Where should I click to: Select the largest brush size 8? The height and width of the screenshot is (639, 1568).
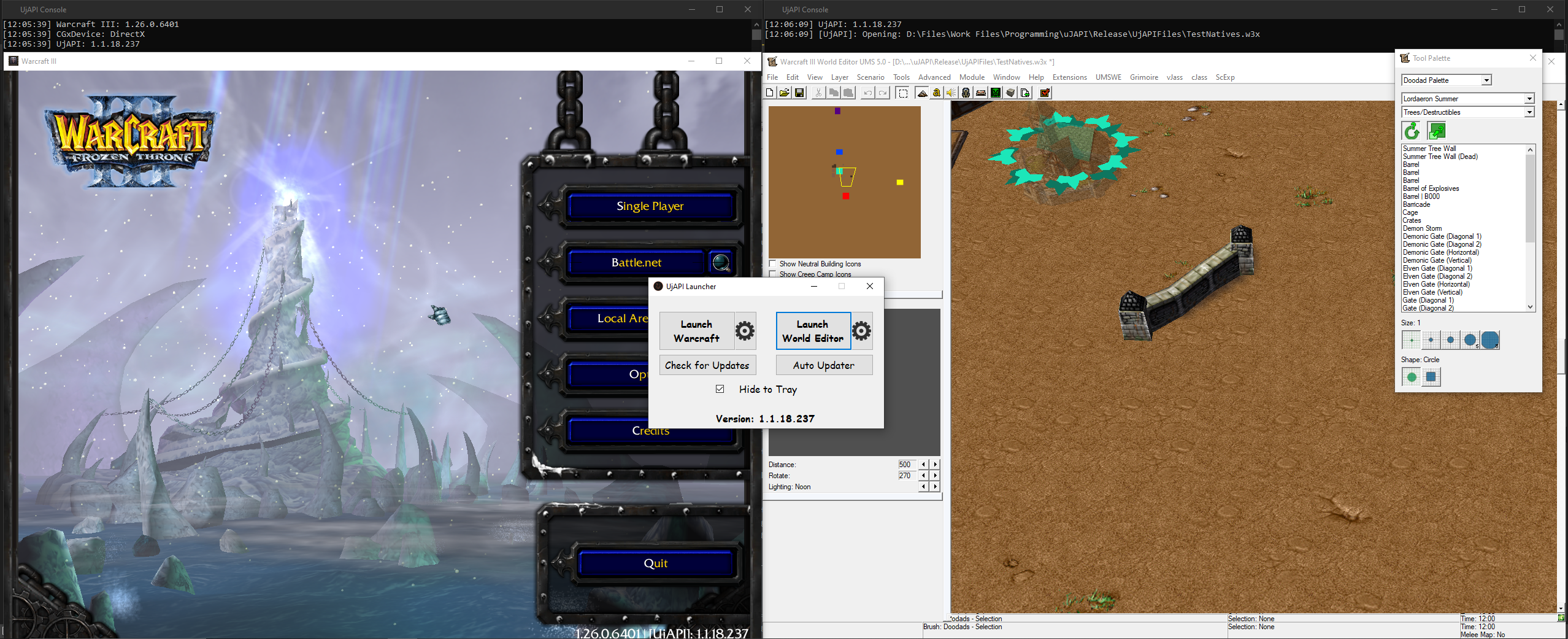(1490, 339)
